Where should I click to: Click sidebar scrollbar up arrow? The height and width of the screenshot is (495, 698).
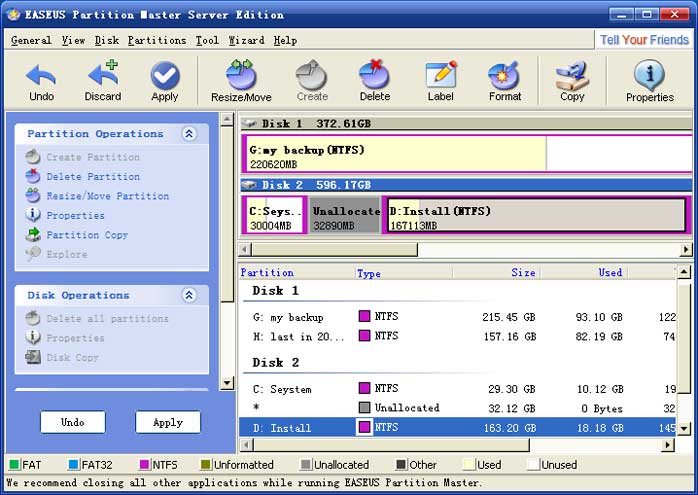(227, 119)
